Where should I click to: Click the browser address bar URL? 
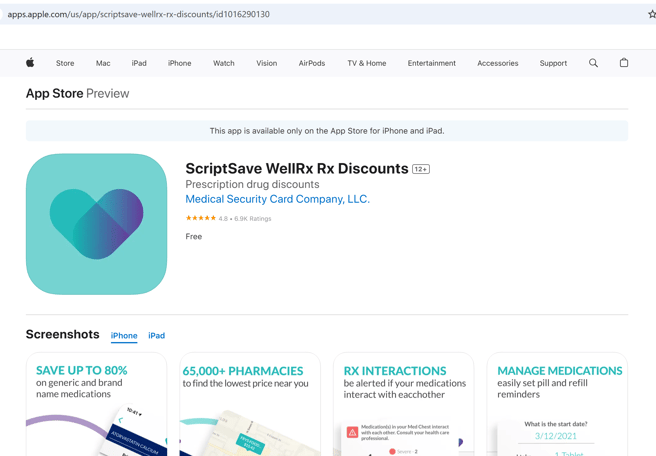pos(138,14)
